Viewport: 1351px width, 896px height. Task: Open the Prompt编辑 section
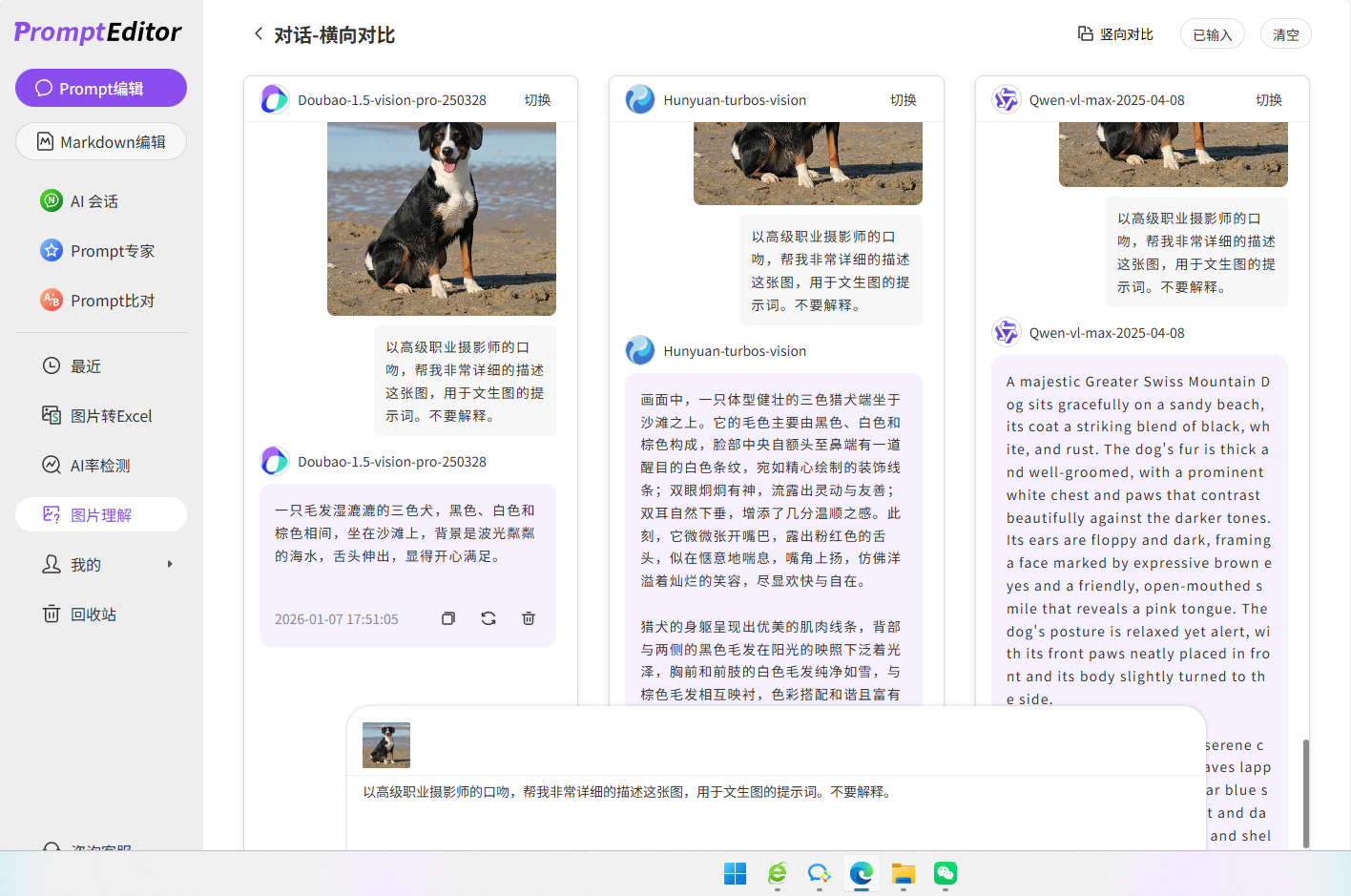100,88
